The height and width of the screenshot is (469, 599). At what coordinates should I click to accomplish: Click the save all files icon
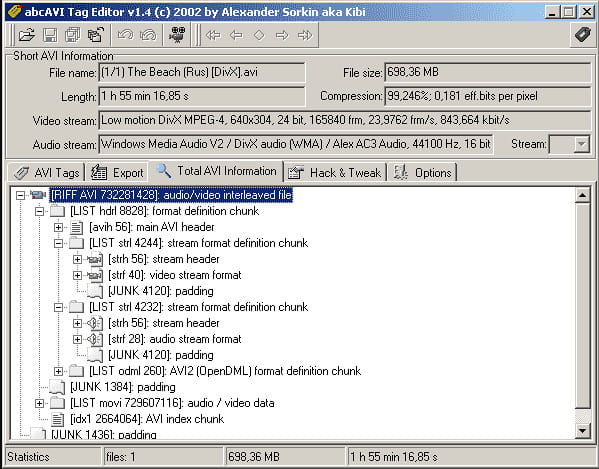(73, 35)
